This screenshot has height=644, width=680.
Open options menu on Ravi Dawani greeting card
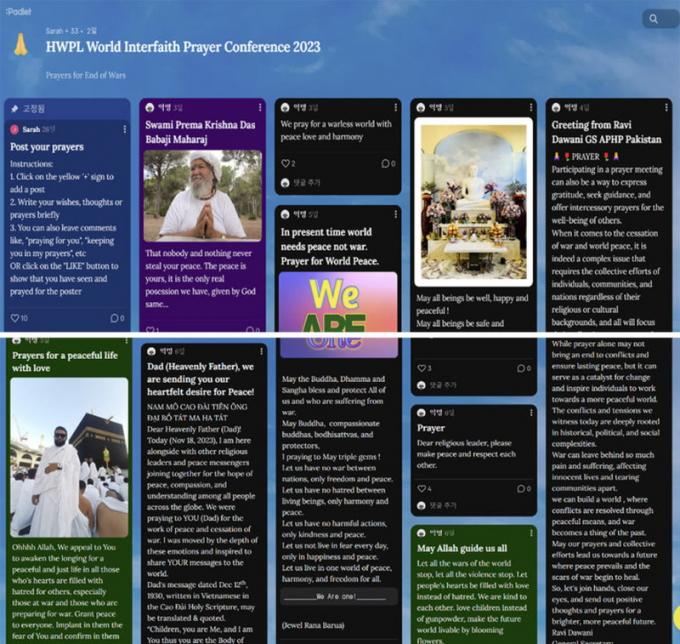pos(667,107)
